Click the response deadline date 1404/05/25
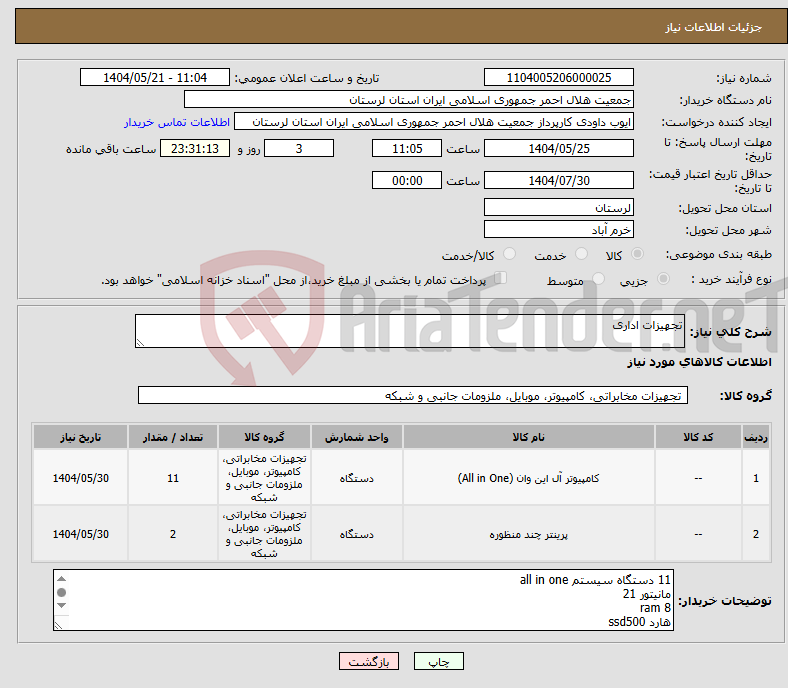Viewport: 788px width, 688px height. point(558,148)
